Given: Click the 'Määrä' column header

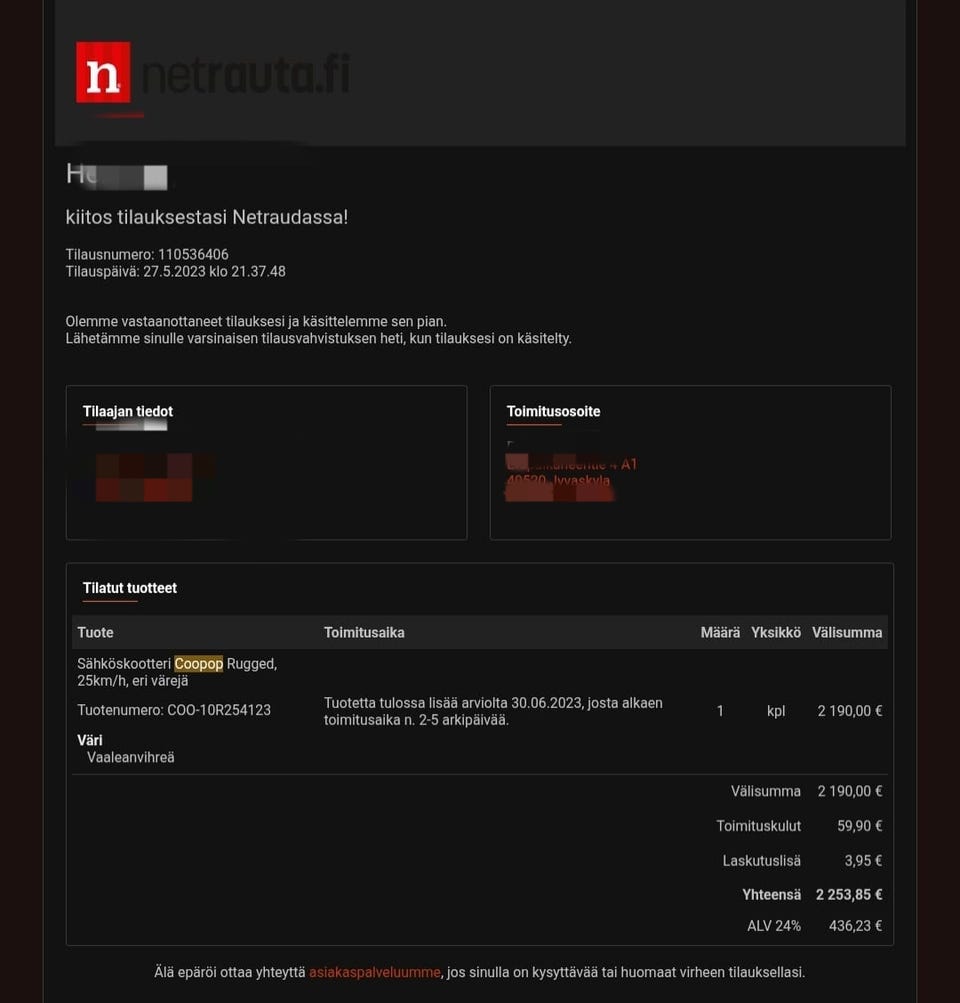Looking at the screenshot, I should click(x=720, y=633).
